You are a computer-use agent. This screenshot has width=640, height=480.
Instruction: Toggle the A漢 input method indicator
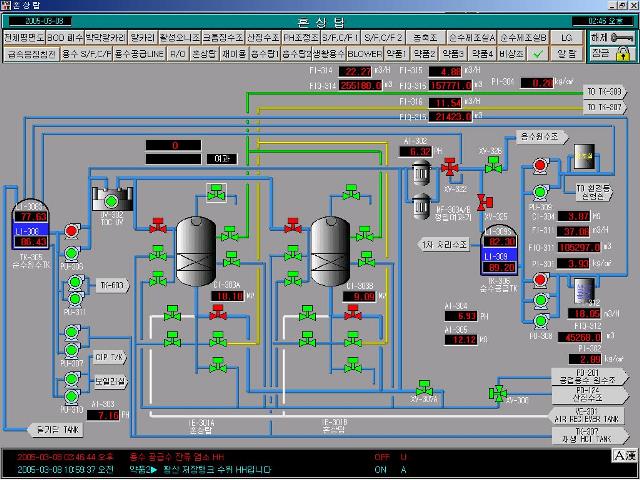point(624,456)
